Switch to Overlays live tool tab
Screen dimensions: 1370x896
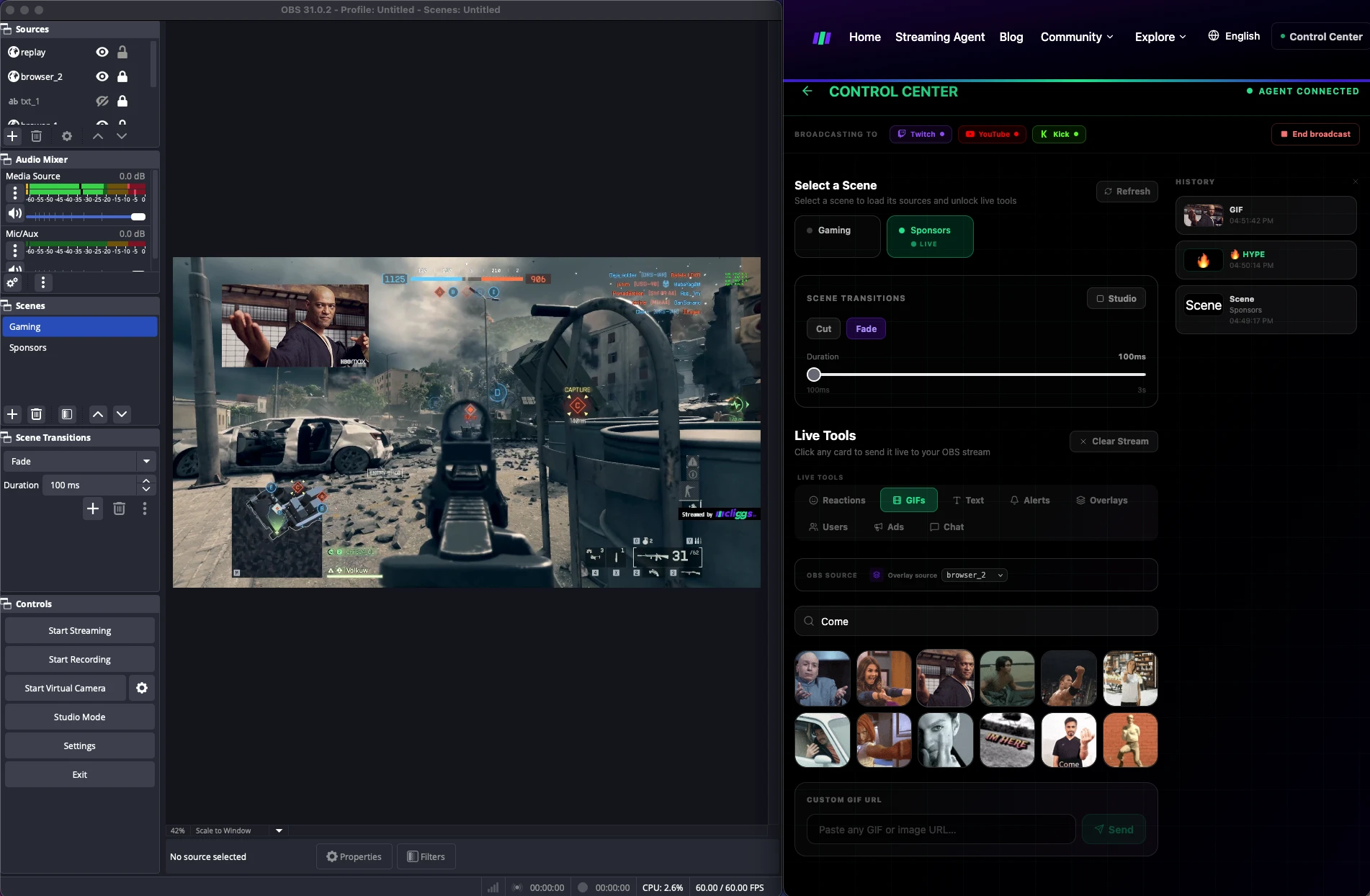tap(1102, 501)
